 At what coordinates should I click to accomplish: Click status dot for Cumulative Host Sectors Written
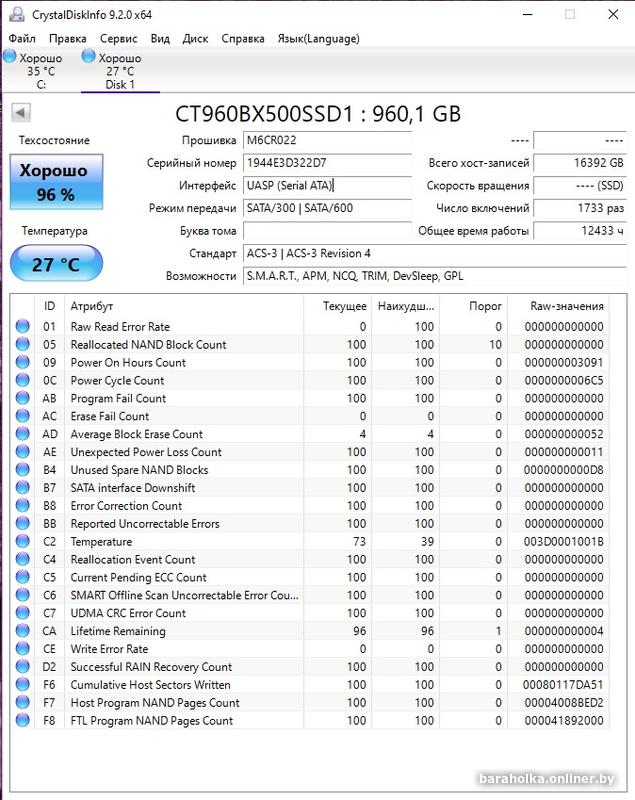click(22, 684)
